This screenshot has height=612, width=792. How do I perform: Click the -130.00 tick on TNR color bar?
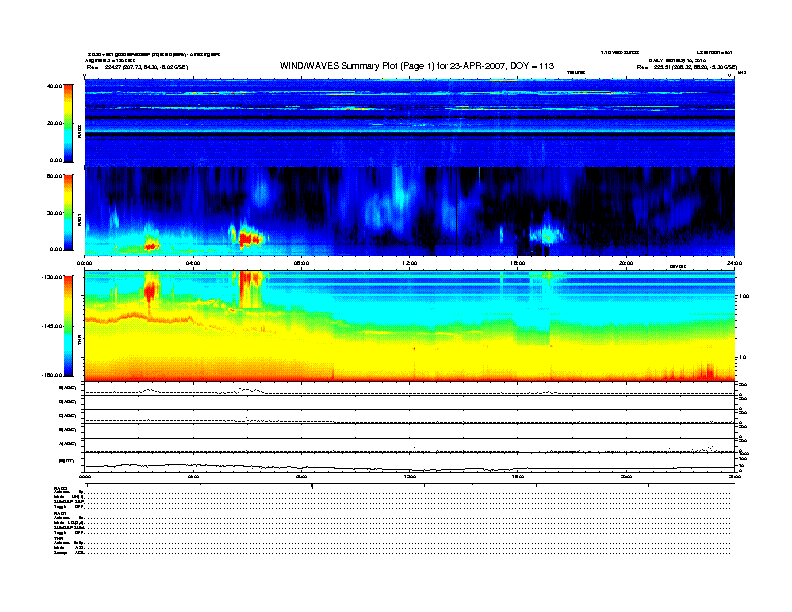[x=52, y=277]
